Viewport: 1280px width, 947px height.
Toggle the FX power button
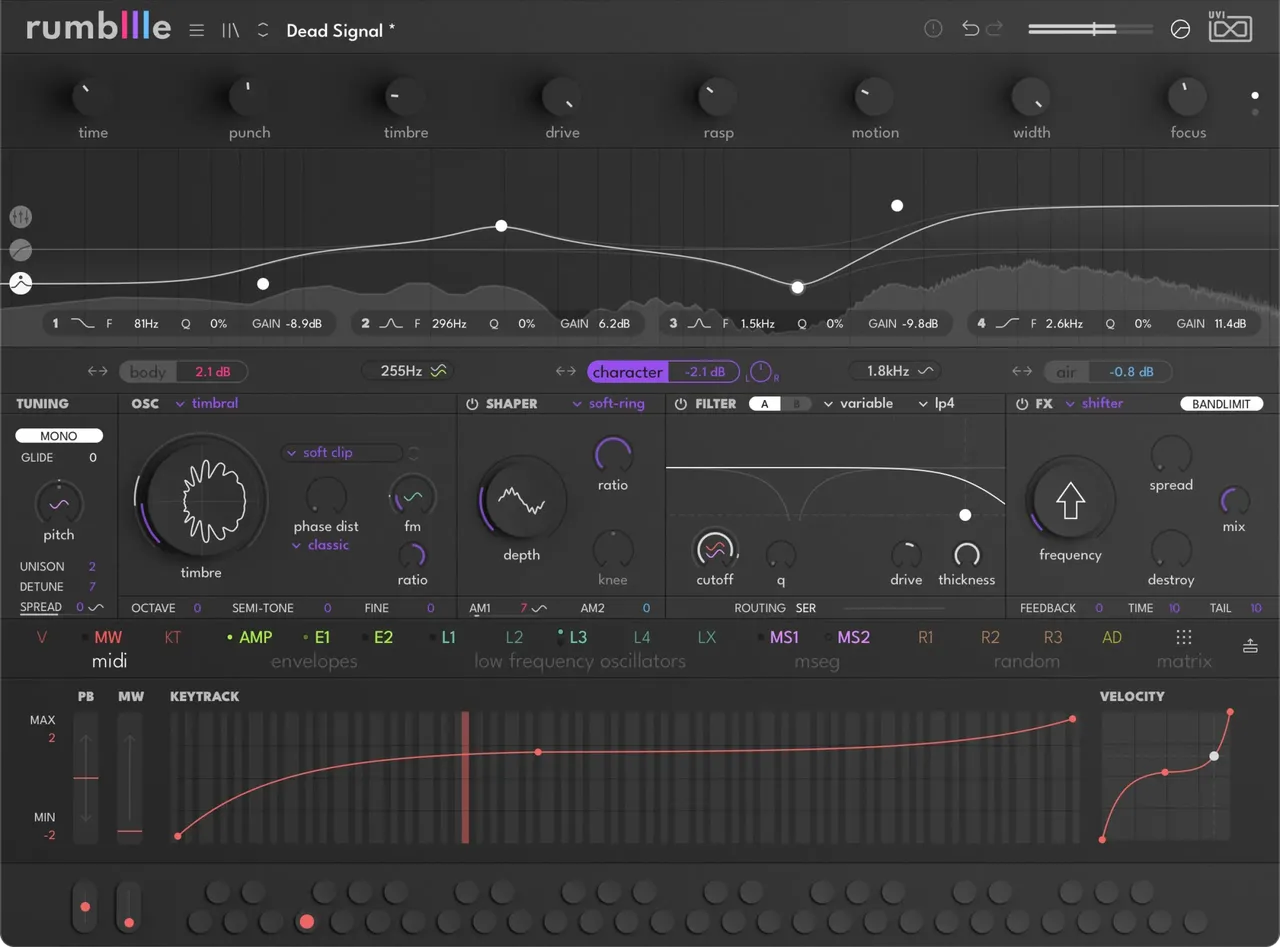coord(1022,404)
